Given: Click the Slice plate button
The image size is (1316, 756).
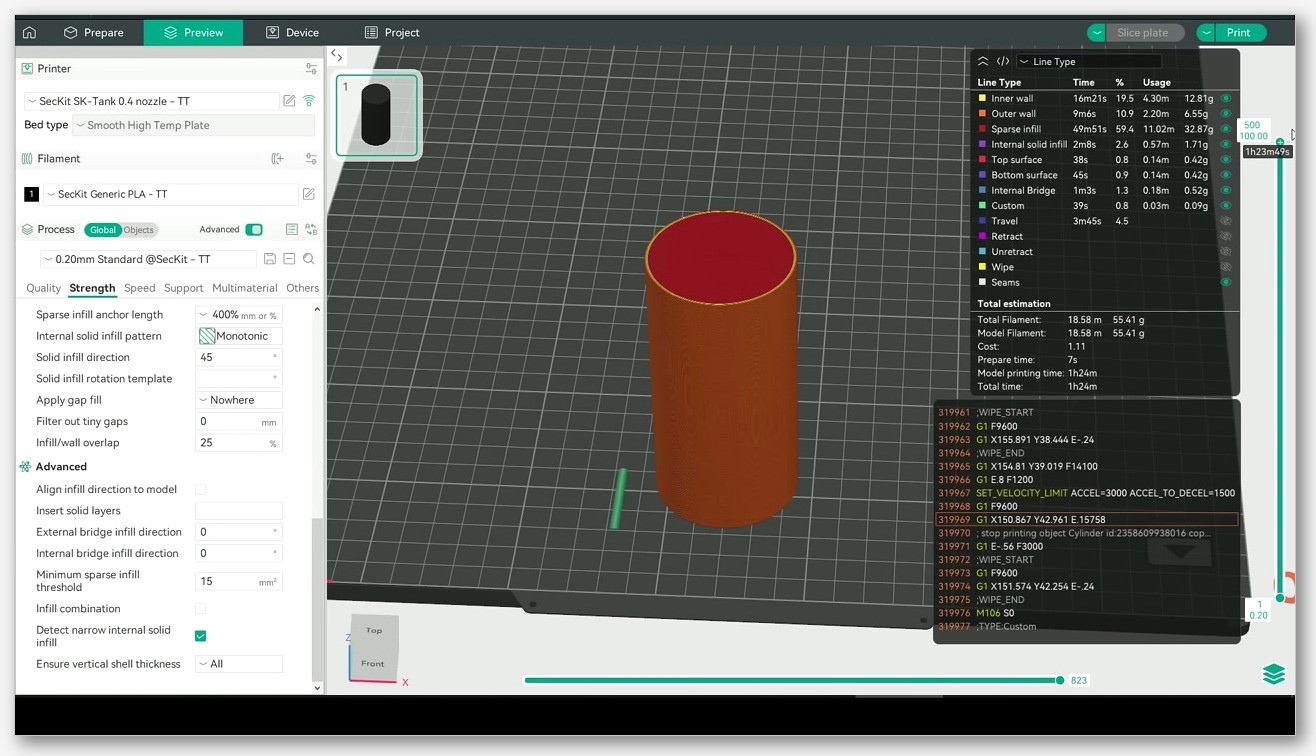Looking at the screenshot, I should coord(1144,33).
